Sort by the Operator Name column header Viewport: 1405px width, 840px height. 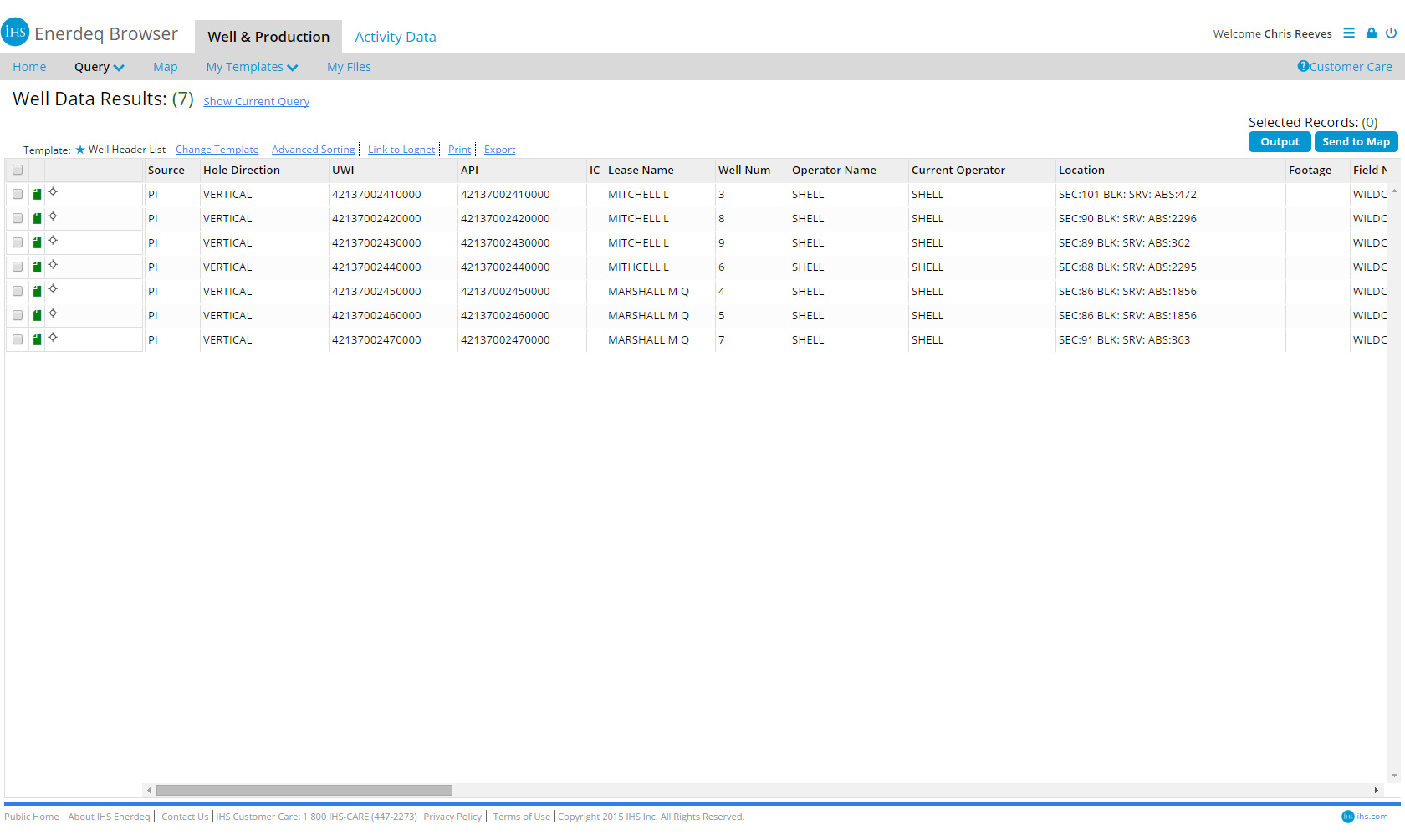pos(834,170)
